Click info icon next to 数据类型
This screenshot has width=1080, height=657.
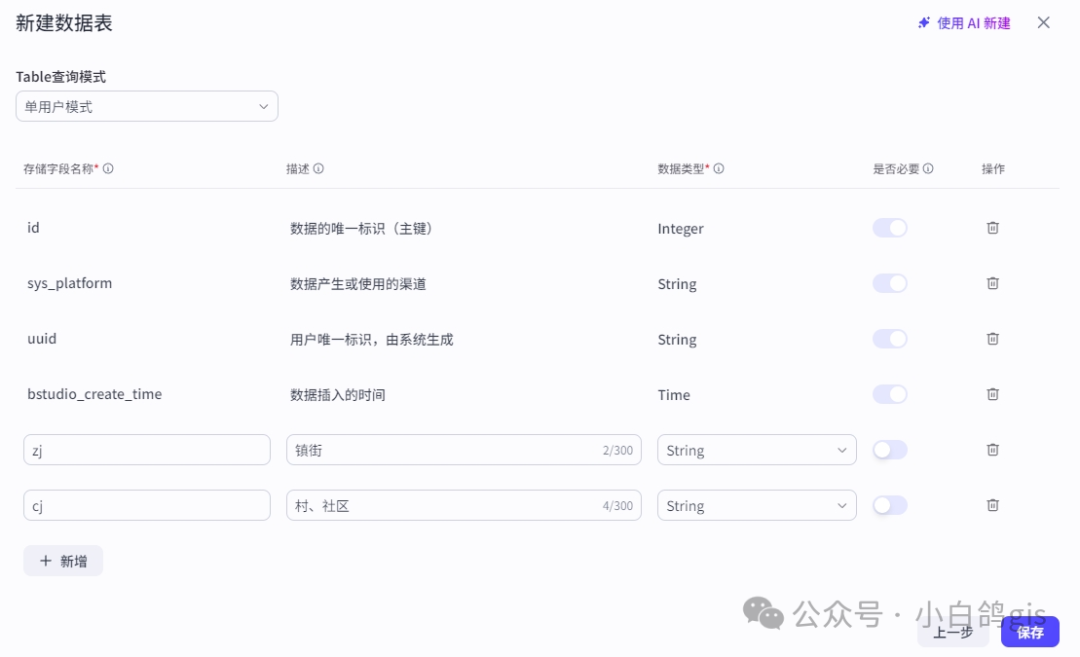718,169
